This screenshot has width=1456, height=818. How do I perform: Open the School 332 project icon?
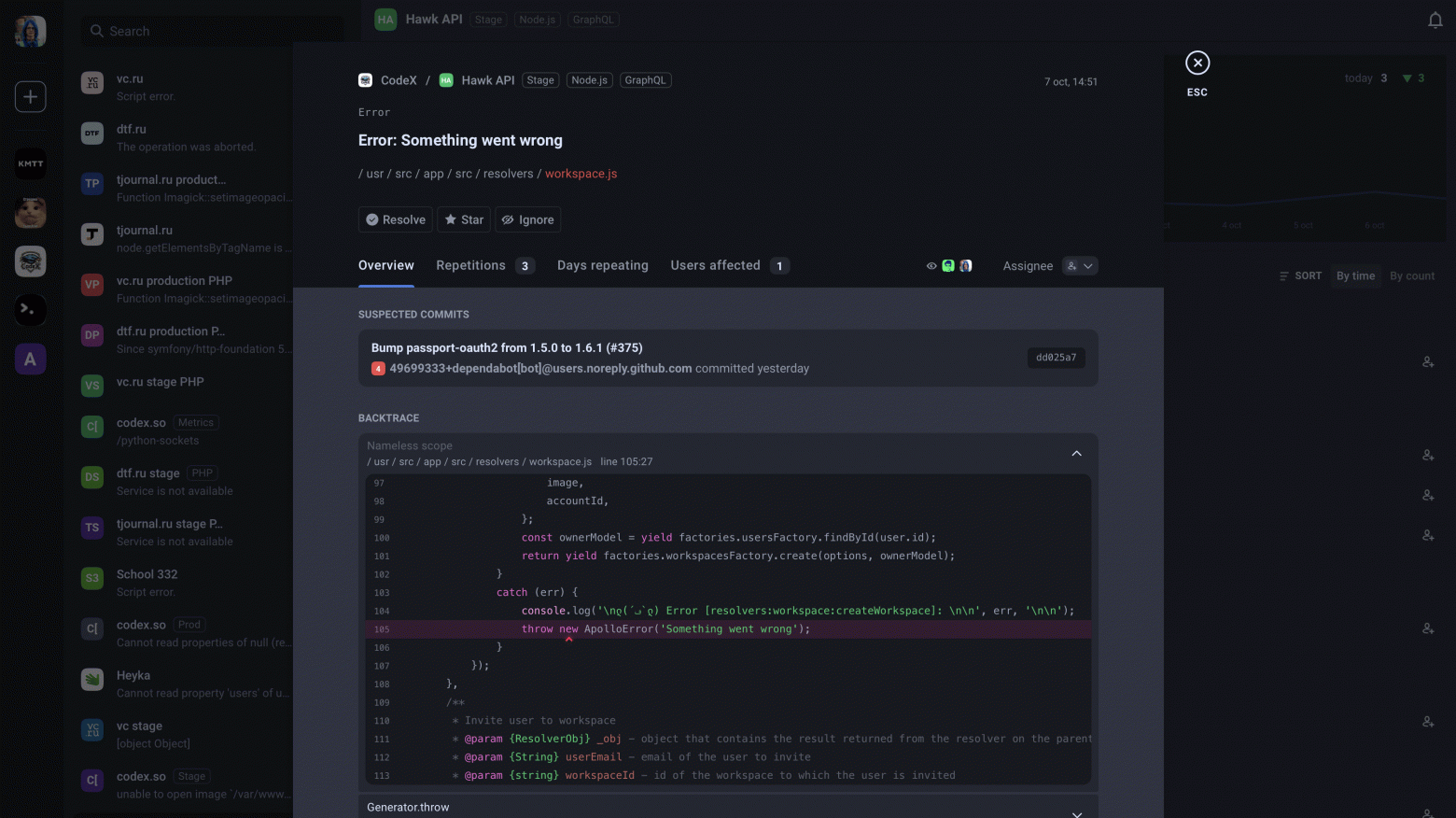(92, 578)
